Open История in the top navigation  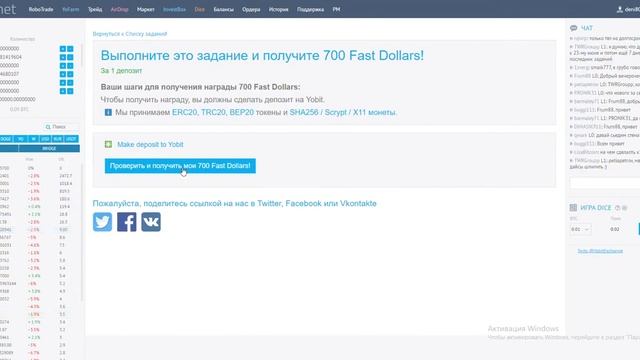tap(278, 9)
